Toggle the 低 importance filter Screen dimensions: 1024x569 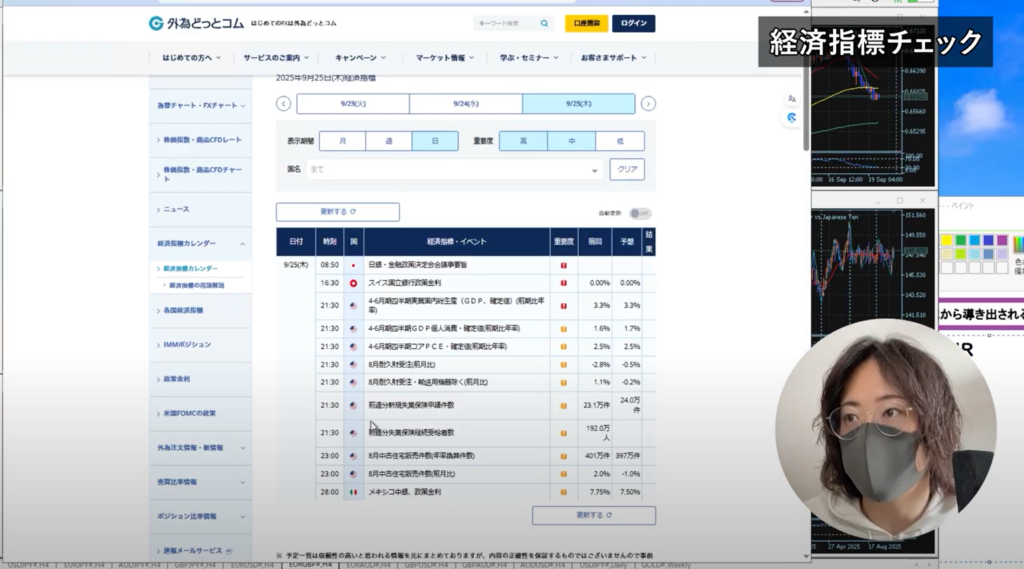[620, 141]
